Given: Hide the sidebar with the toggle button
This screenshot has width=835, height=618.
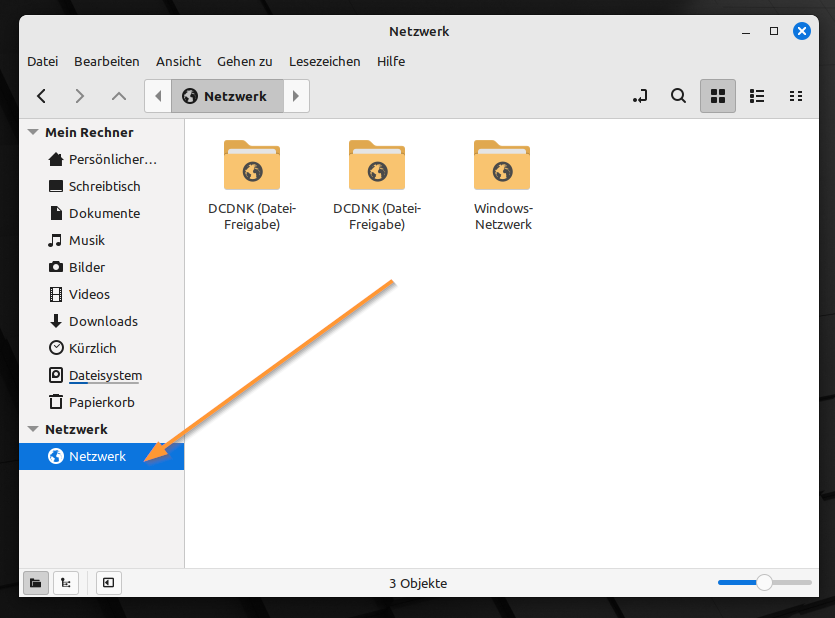Looking at the screenshot, I should point(109,583).
